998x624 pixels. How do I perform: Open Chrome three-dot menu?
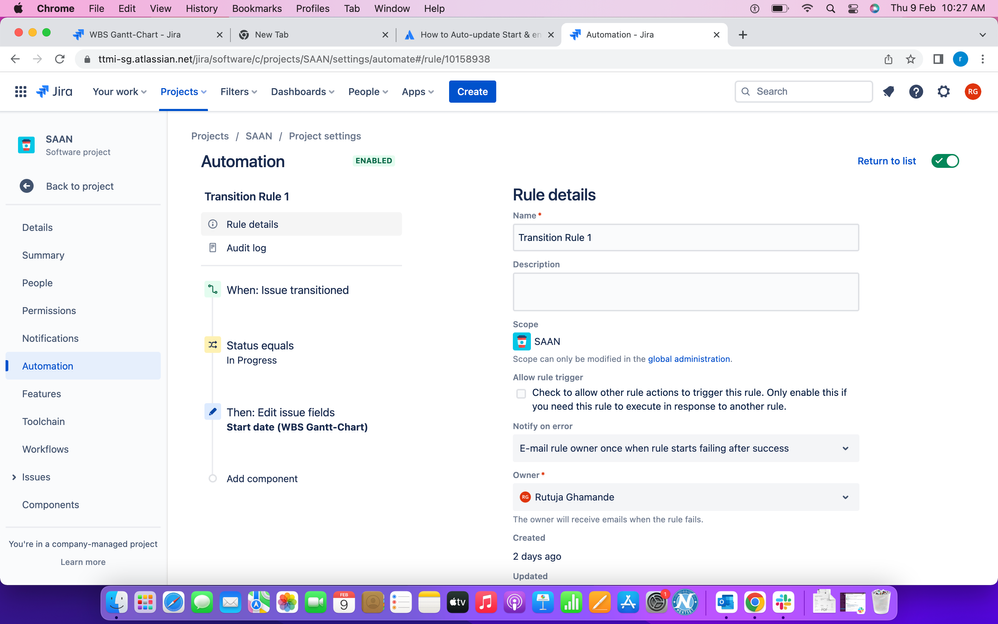point(983,59)
